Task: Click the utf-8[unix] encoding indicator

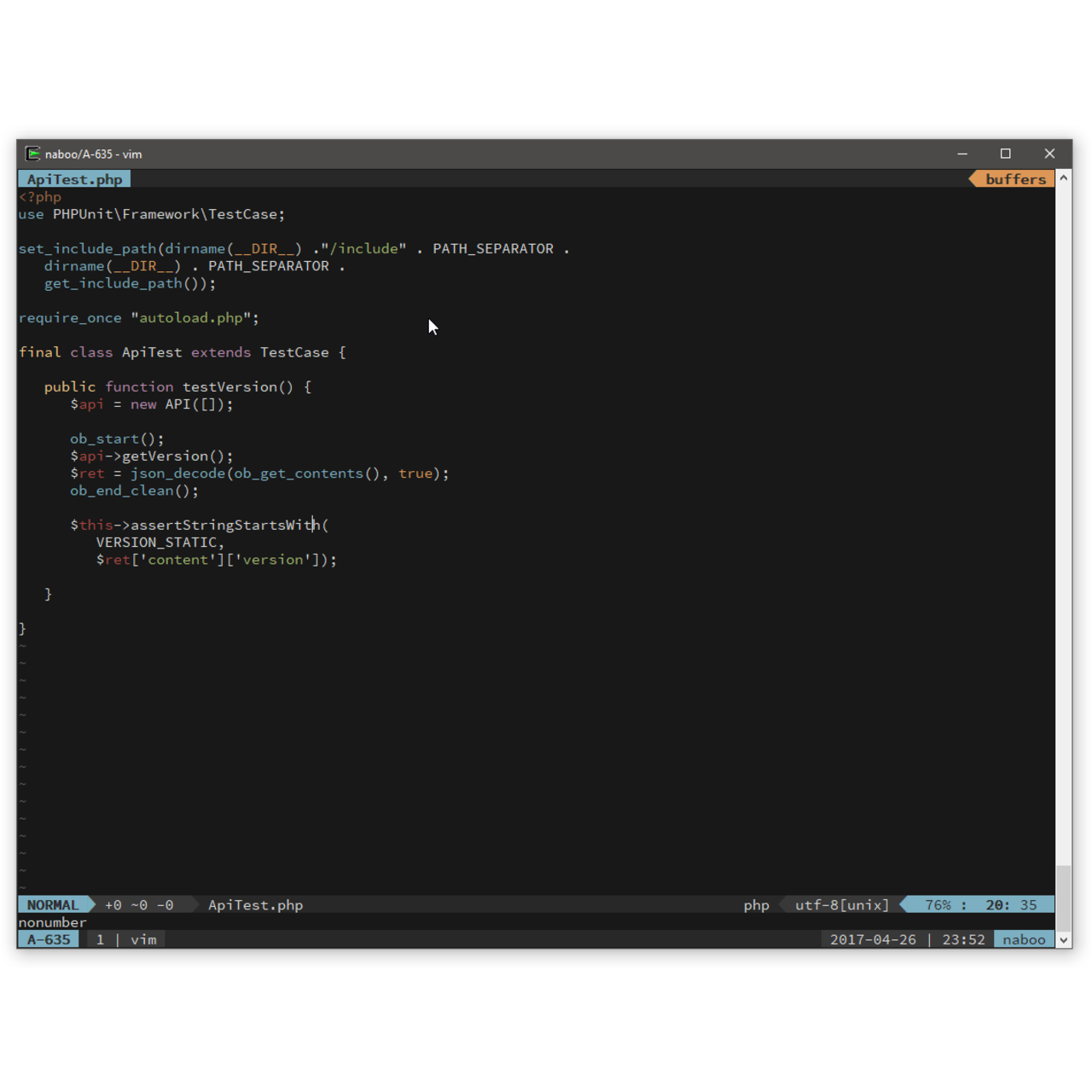Action: (842, 905)
